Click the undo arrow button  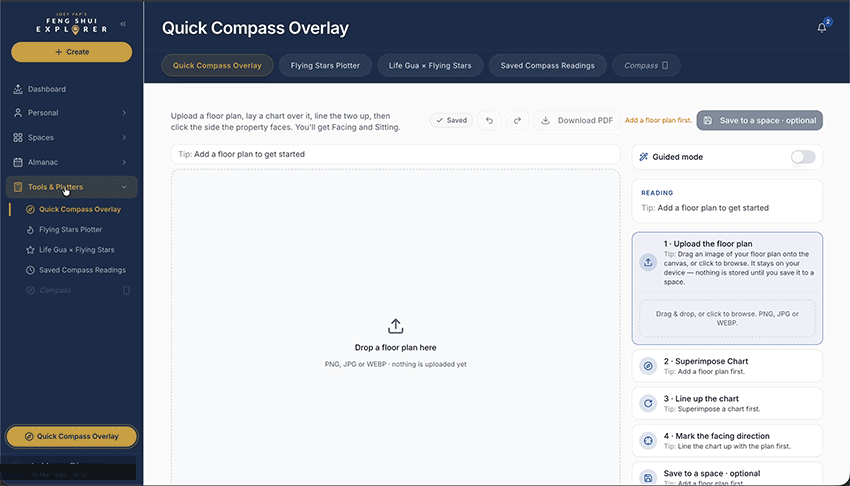[489, 120]
